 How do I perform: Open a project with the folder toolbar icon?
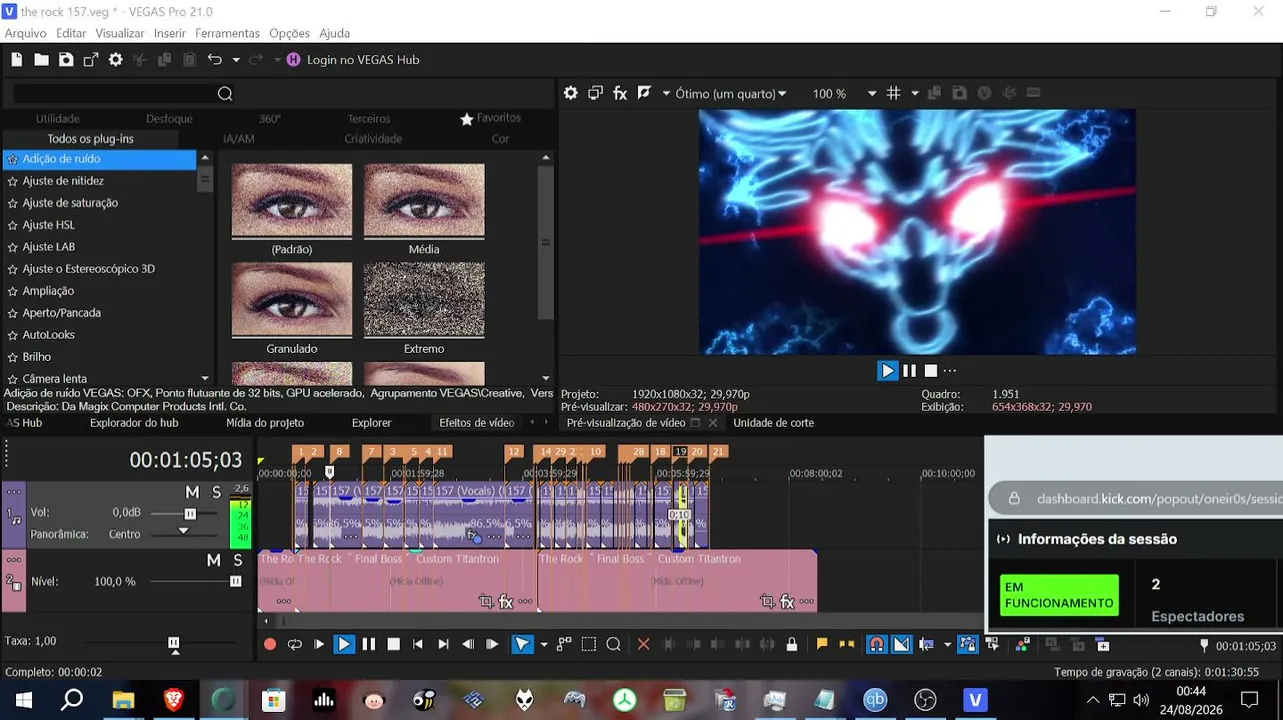[41, 60]
